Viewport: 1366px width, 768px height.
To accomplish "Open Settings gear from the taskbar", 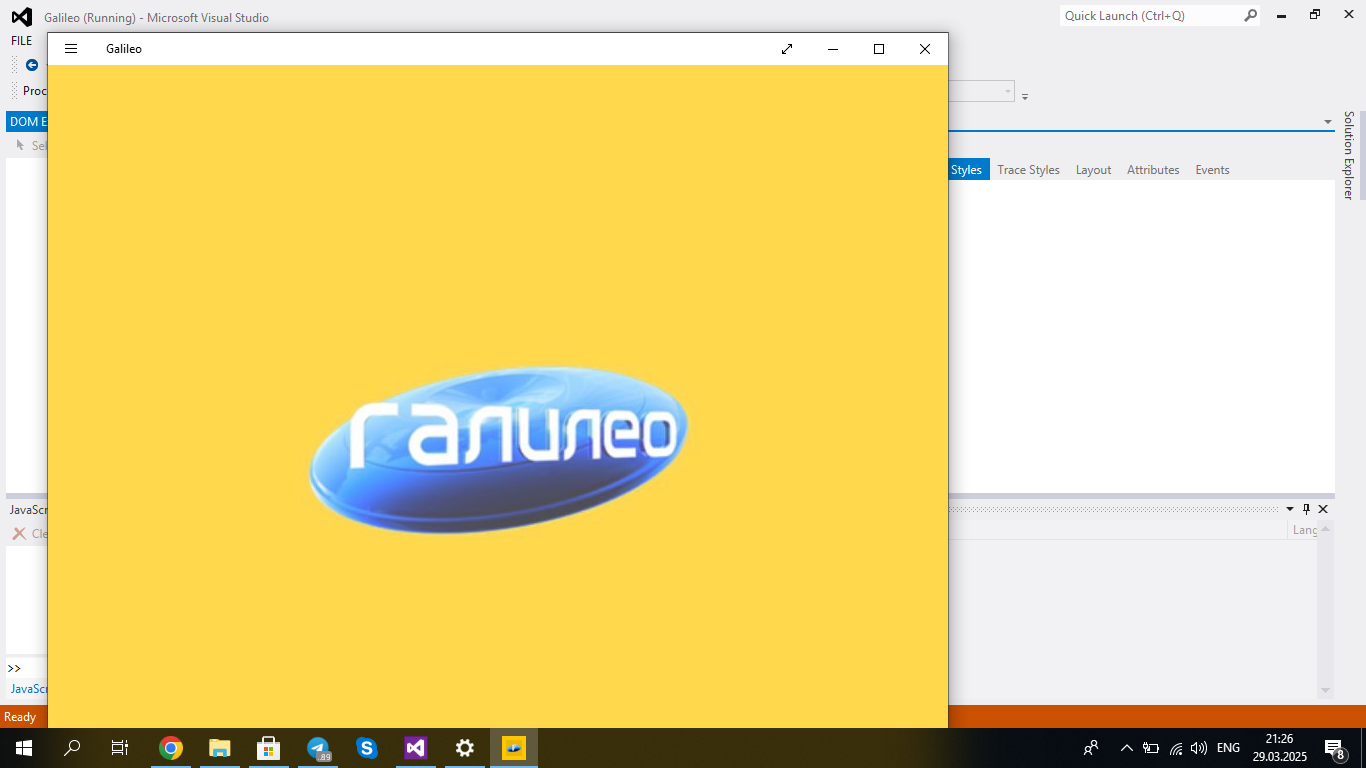I will (464, 748).
